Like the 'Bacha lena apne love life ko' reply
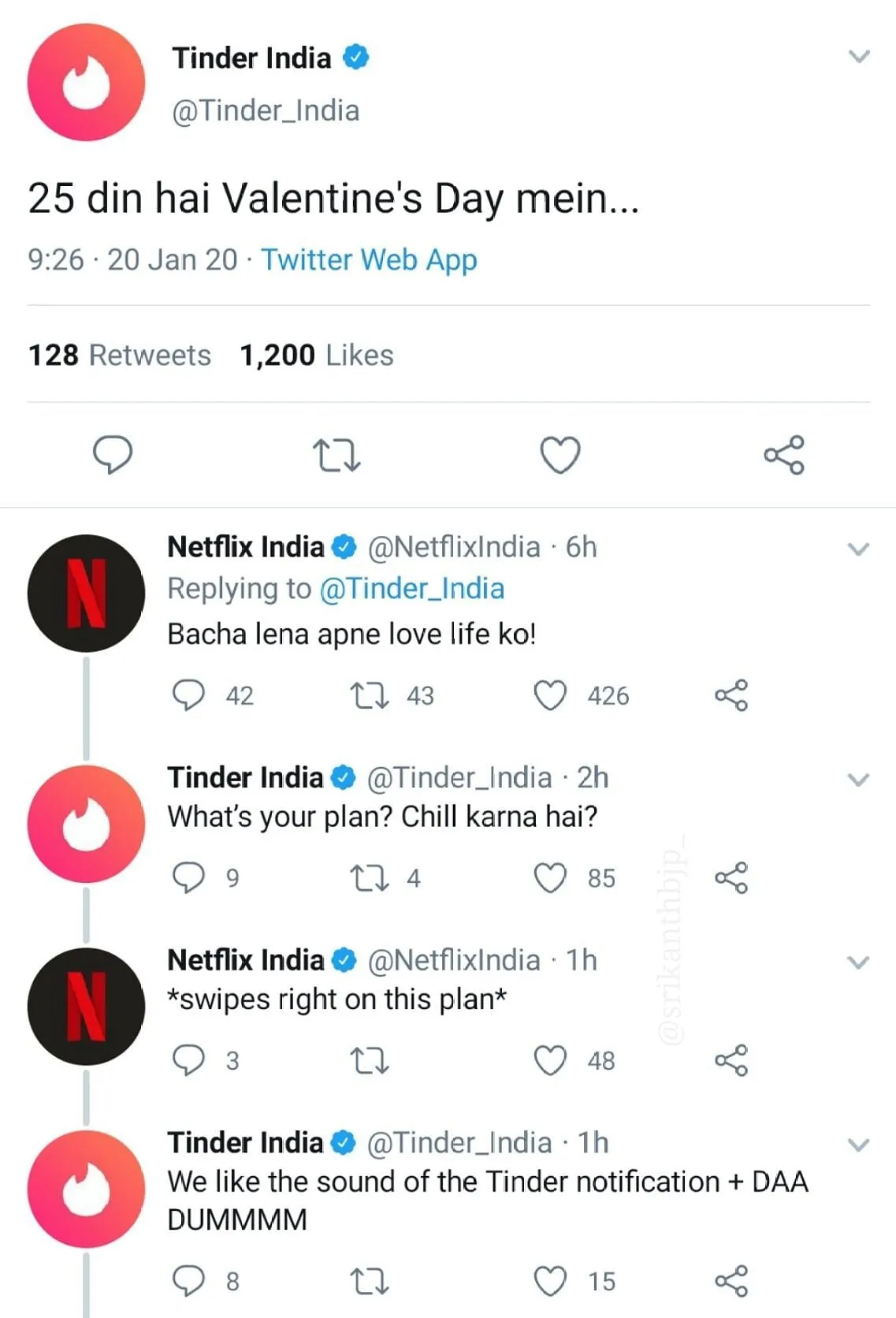The image size is (896, 1318). [550, 695]
